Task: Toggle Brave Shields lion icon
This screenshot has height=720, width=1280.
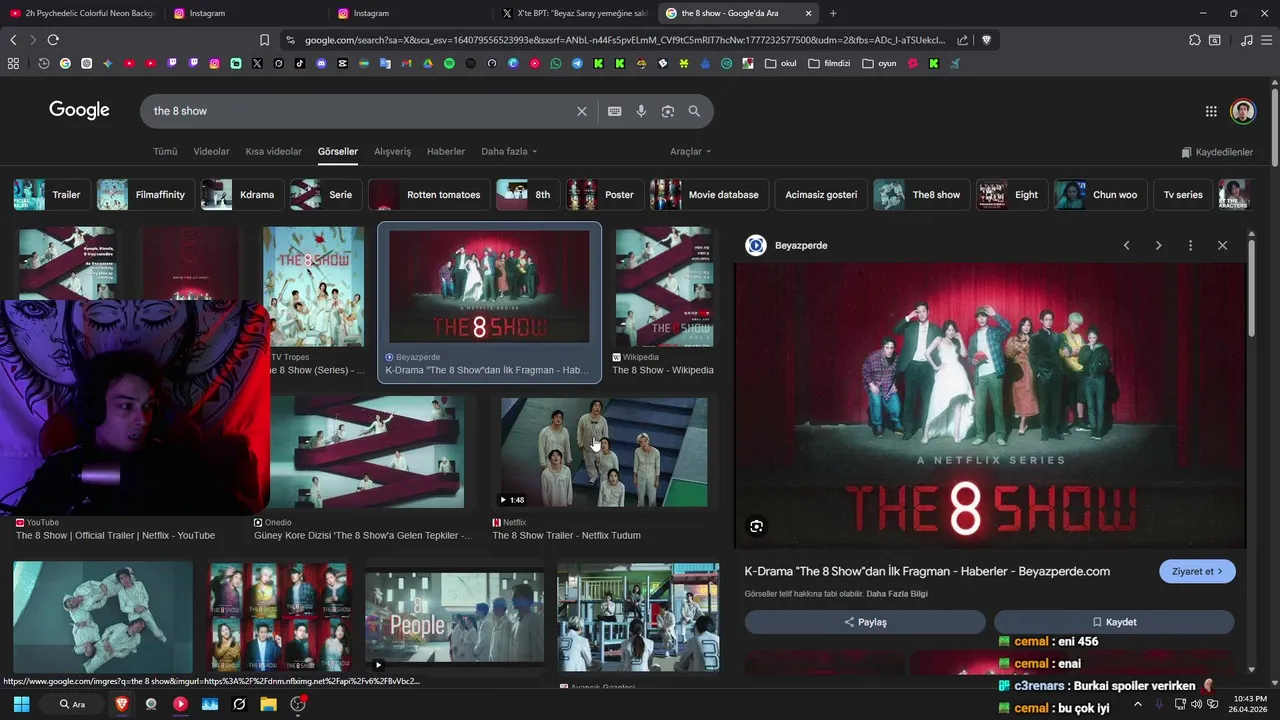Action: click(x=986, y=40)
